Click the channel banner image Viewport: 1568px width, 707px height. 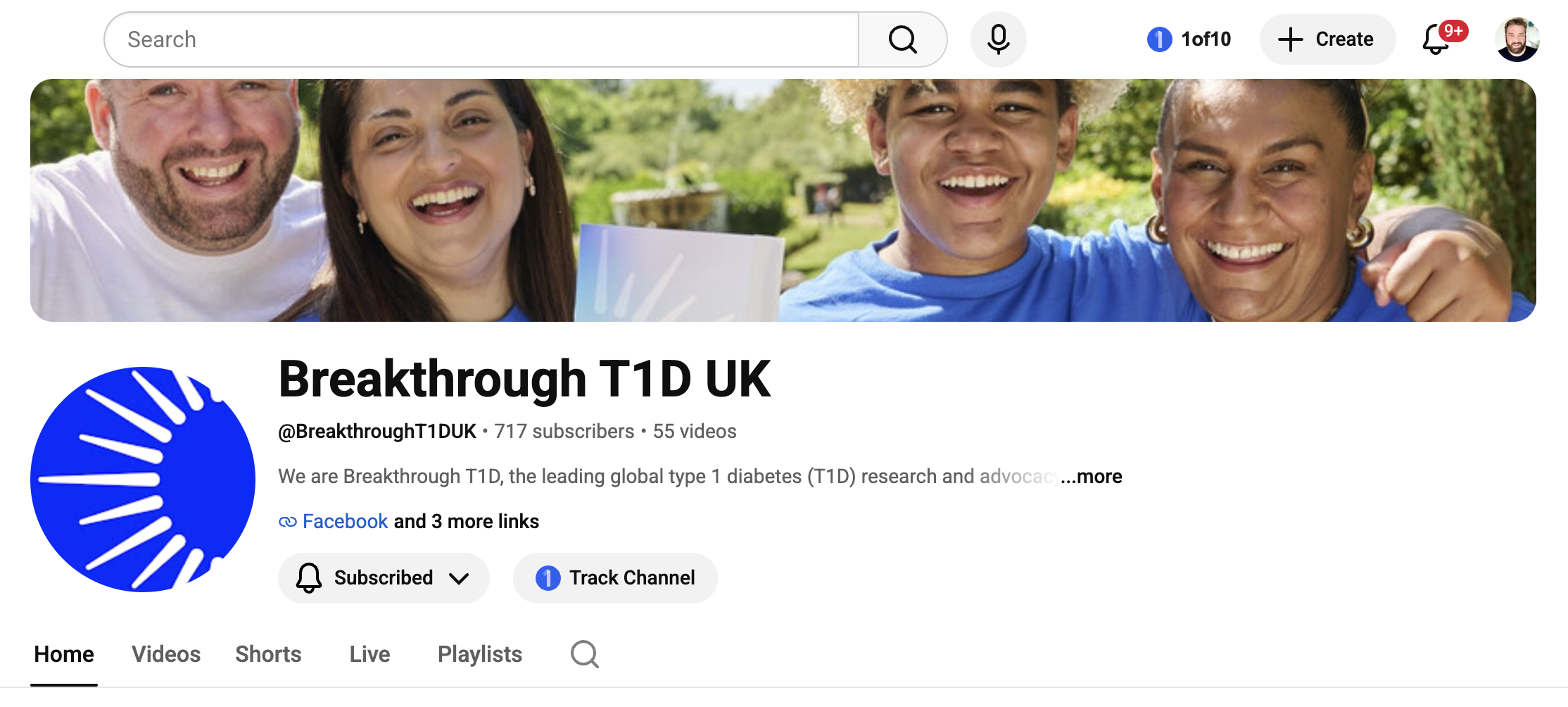click(x=783, y=200)
